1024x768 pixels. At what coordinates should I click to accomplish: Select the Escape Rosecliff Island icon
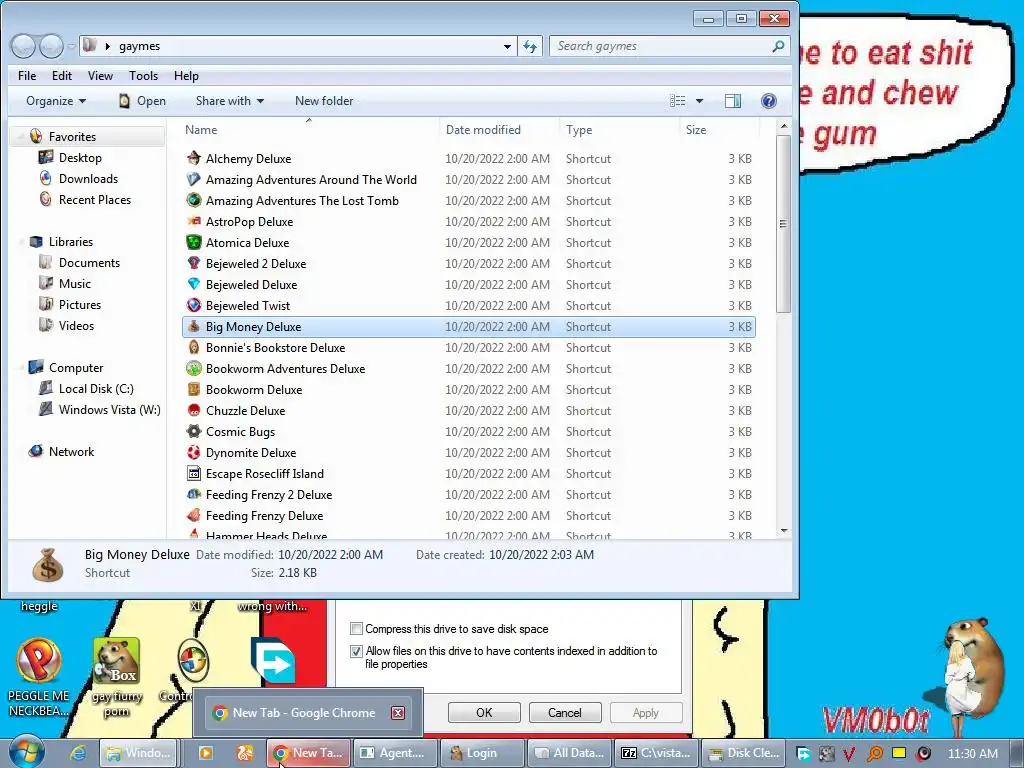pyautogui.click(x=194, y=473)
